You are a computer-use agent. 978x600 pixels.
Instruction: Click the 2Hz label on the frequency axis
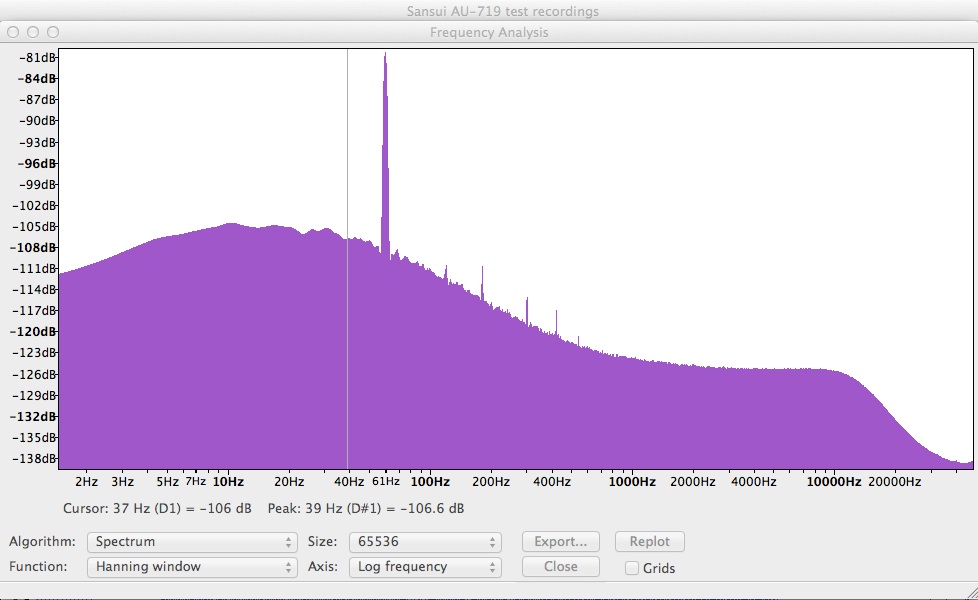[87, 481]
